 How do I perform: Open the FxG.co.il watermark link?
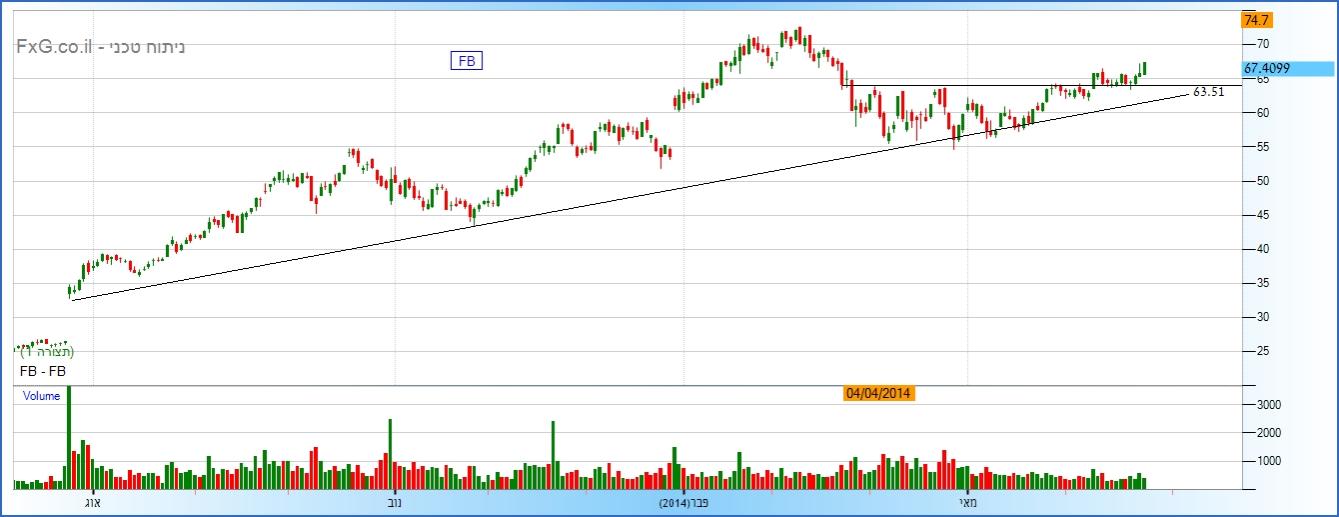pyautogui.click(x=53, y=46)
